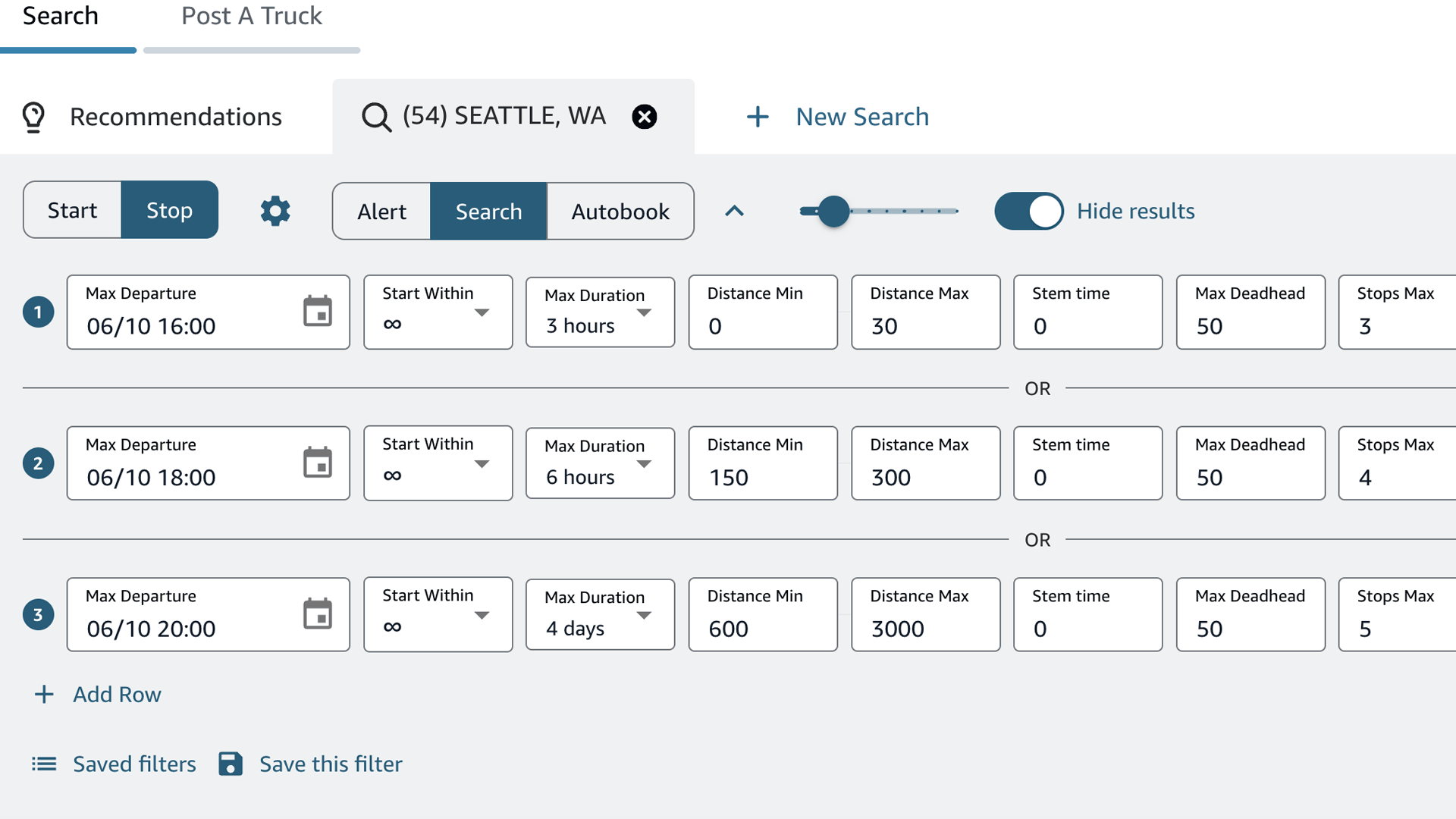1456x819 pixels.
Task: Select the Start toggle button
Action: coord(72,210)
